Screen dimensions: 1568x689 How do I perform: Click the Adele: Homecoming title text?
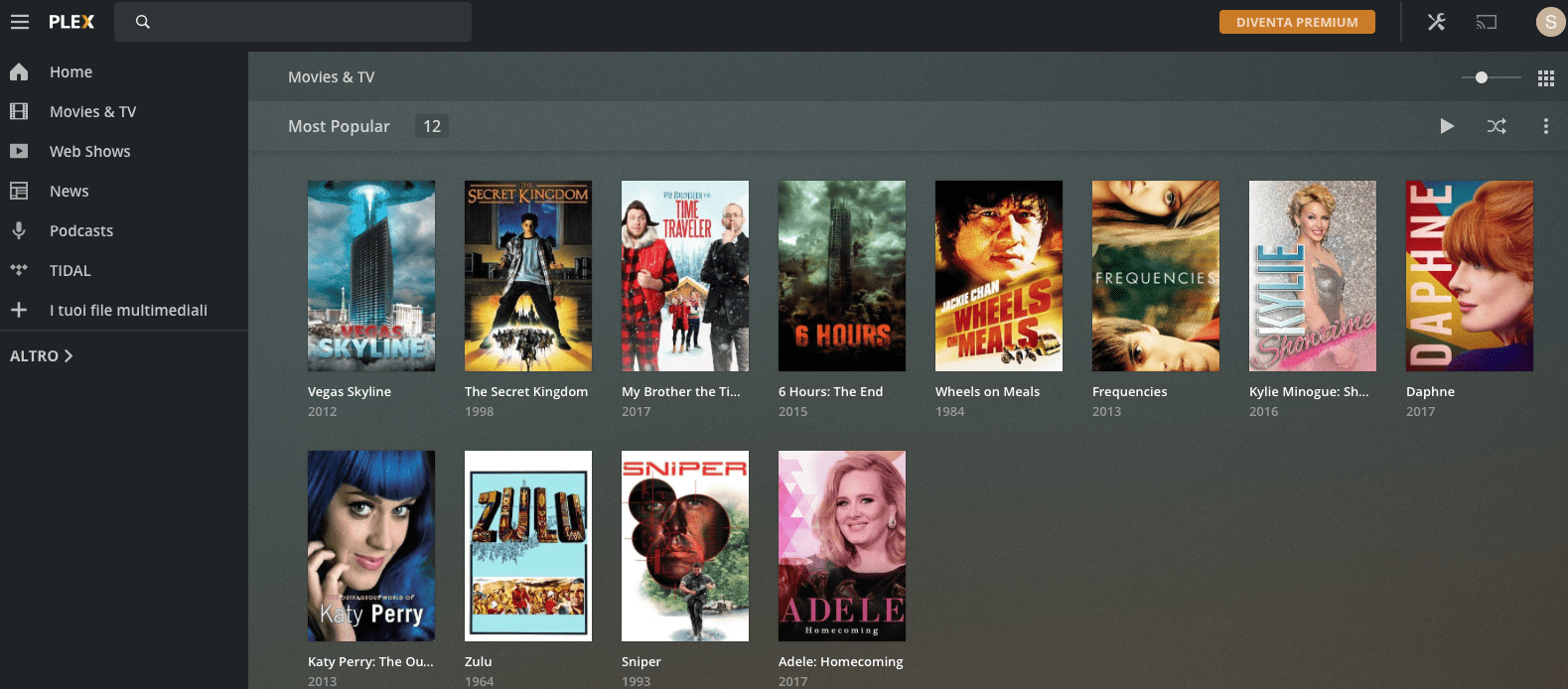841,662
